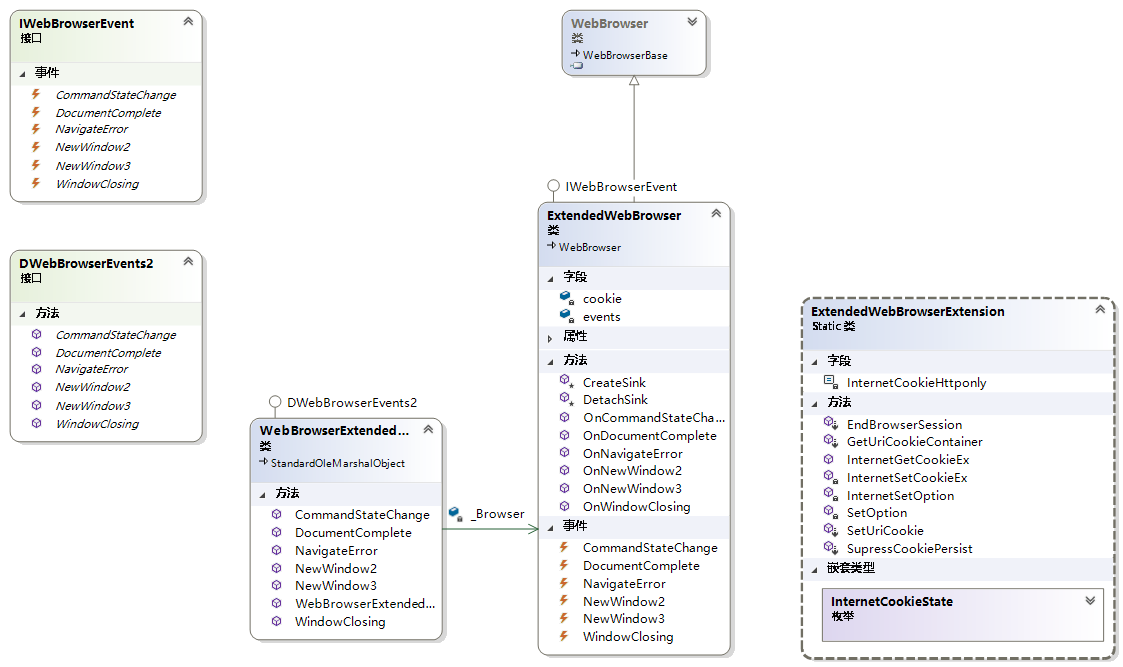Select the DWebBrowserEvents2 lollipop above WebBrowserExtended
1123x667 pixels.
click(275, 402)
